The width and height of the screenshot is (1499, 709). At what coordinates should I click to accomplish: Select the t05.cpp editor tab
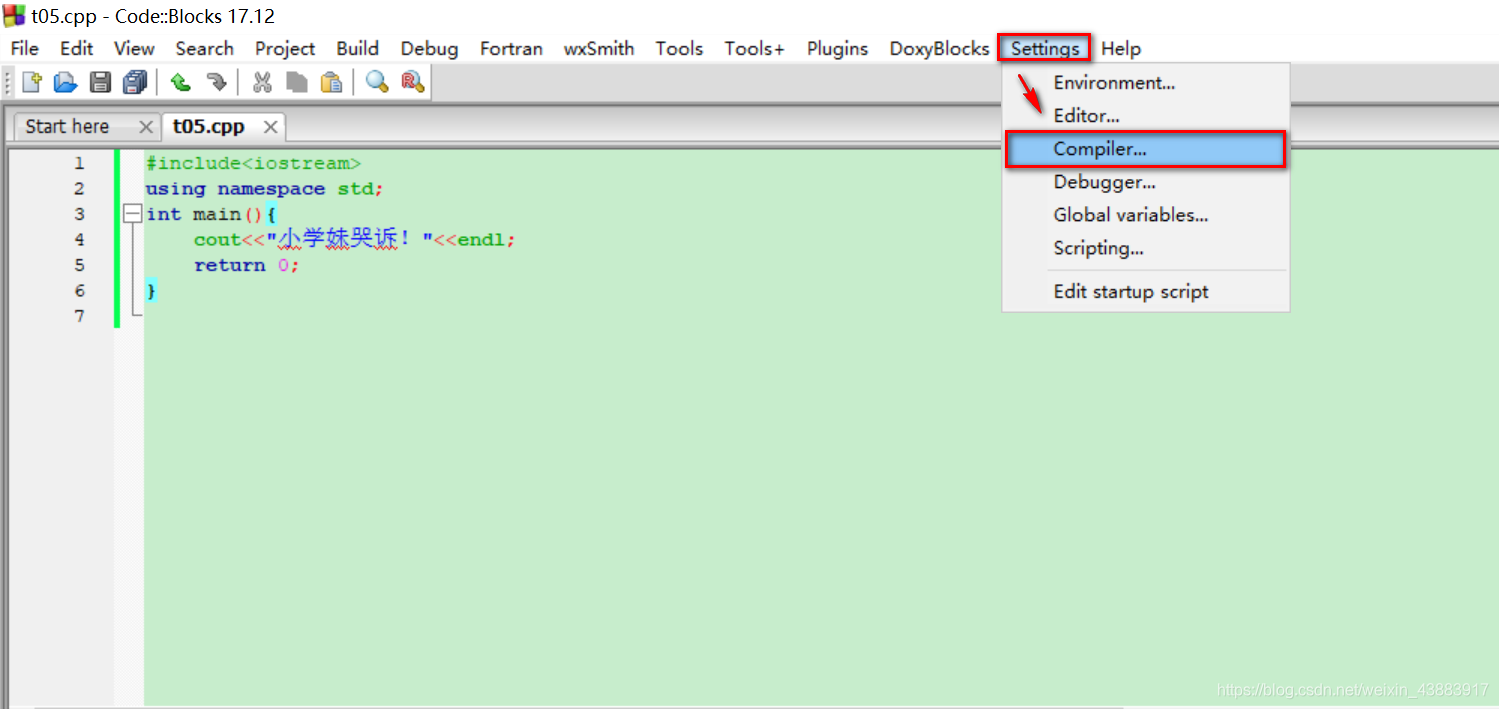click(208, 126)
